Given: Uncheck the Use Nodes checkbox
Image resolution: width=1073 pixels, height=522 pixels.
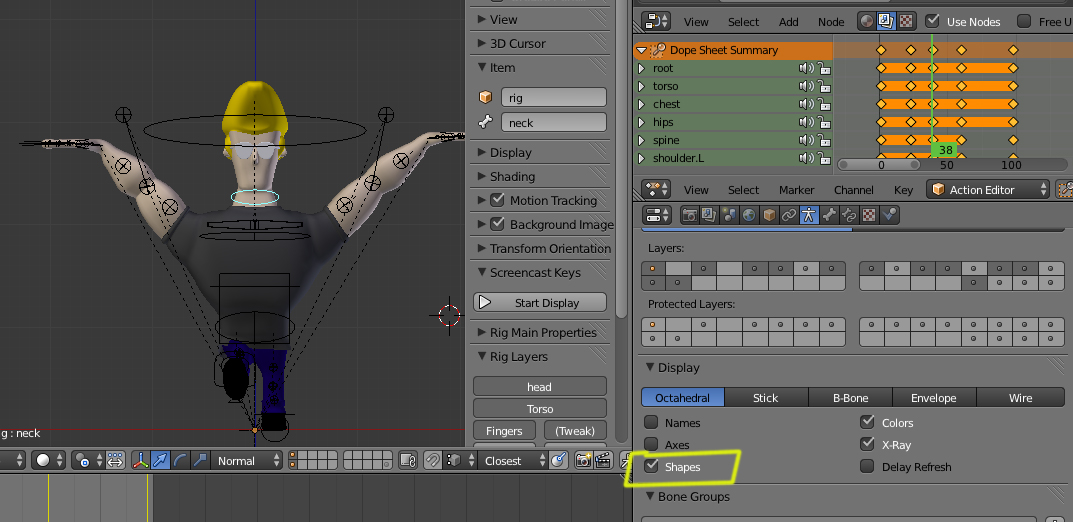Looking at the screenshot, I should coord(932,21).
